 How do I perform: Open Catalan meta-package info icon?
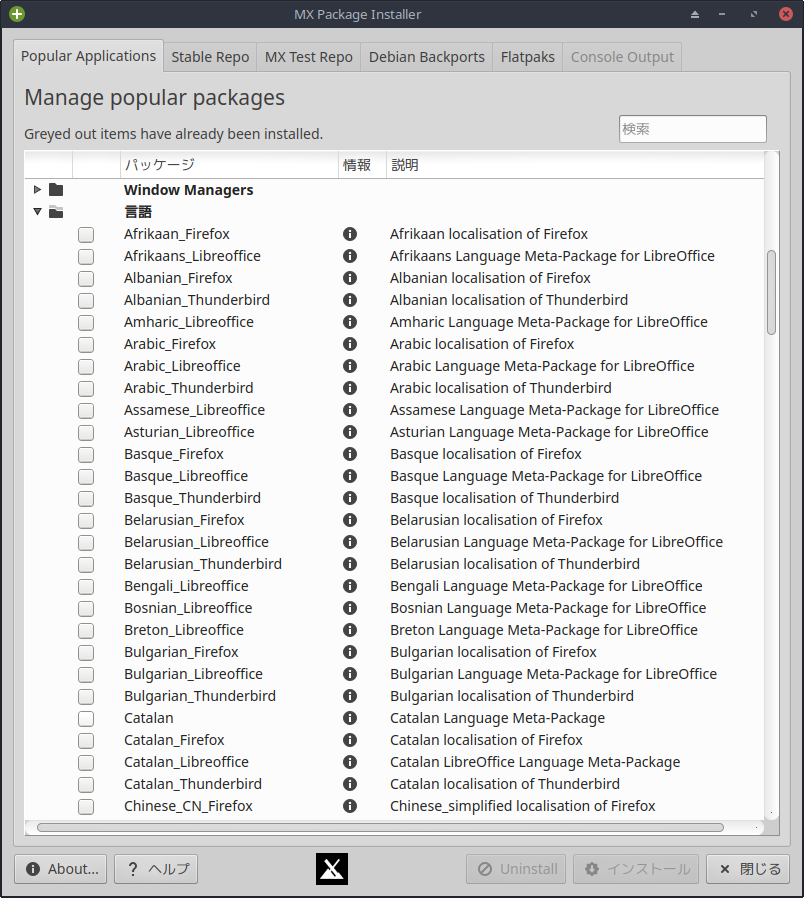(350, 718)
